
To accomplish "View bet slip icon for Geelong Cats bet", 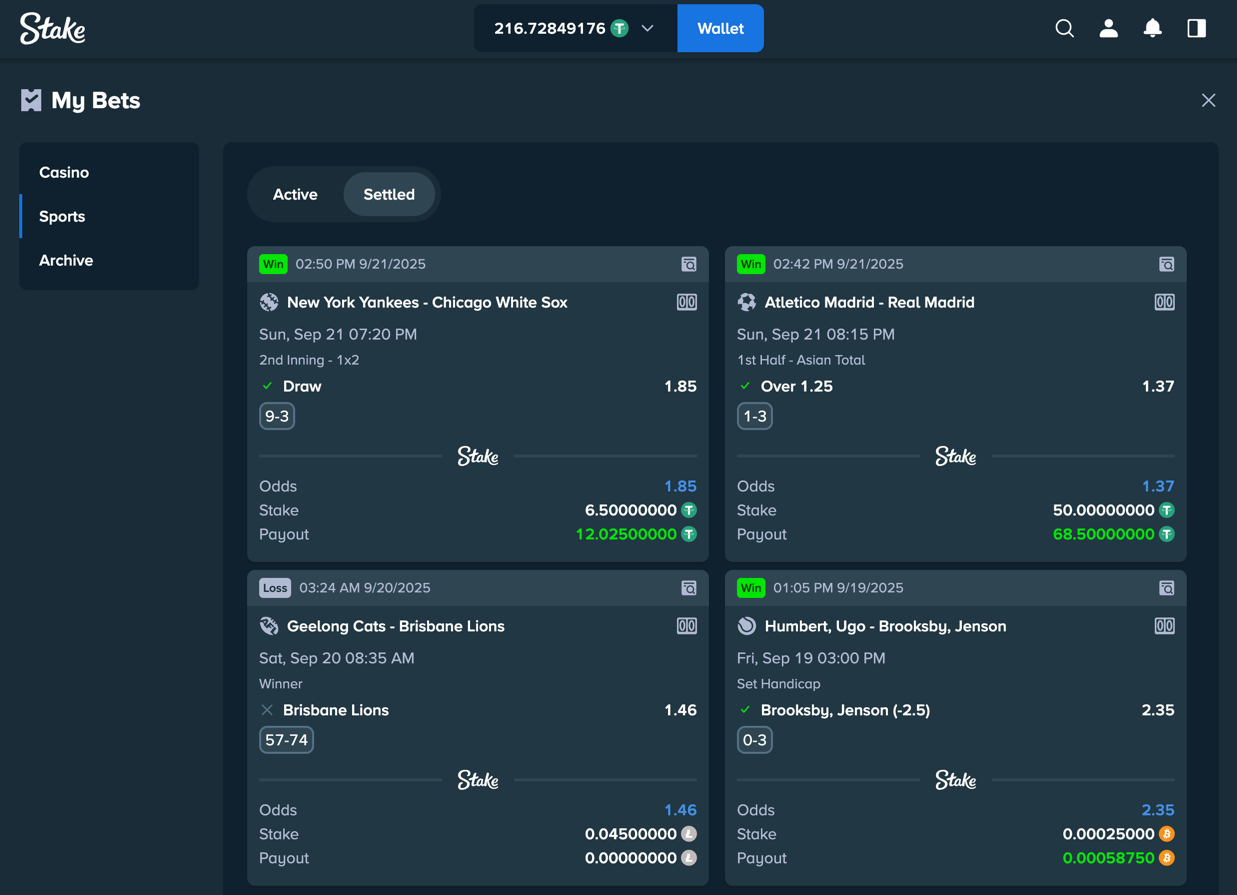I will [x=689, y=588].
